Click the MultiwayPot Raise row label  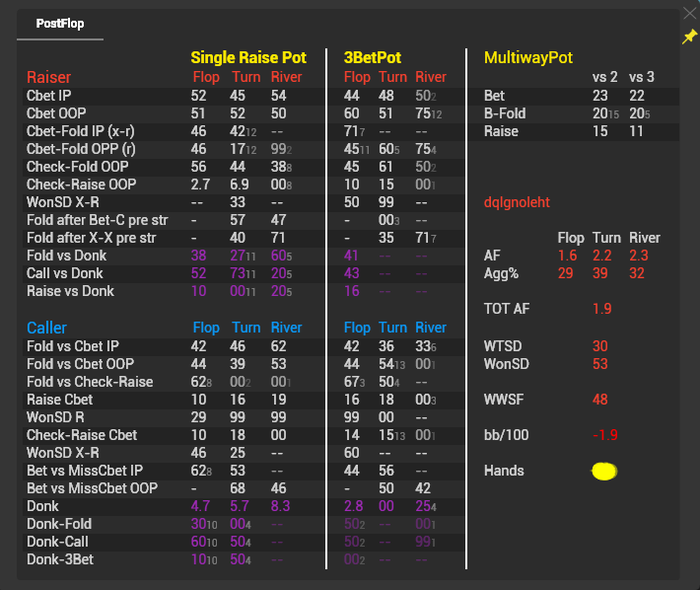(x=501, y=131)
